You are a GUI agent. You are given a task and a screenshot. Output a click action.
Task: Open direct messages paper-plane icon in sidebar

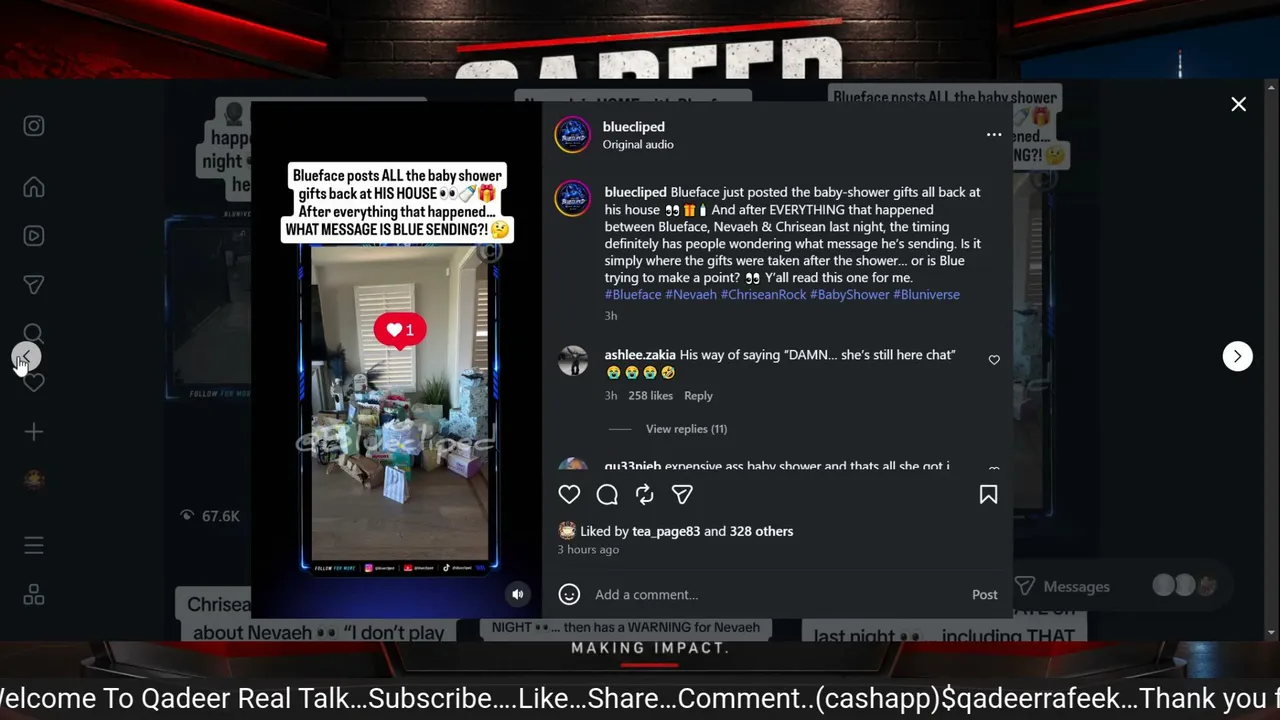tap(34, 285)
